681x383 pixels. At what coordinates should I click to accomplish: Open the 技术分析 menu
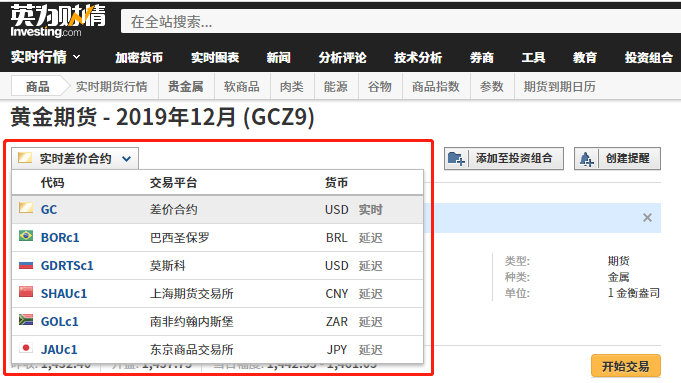coord(418,57)
